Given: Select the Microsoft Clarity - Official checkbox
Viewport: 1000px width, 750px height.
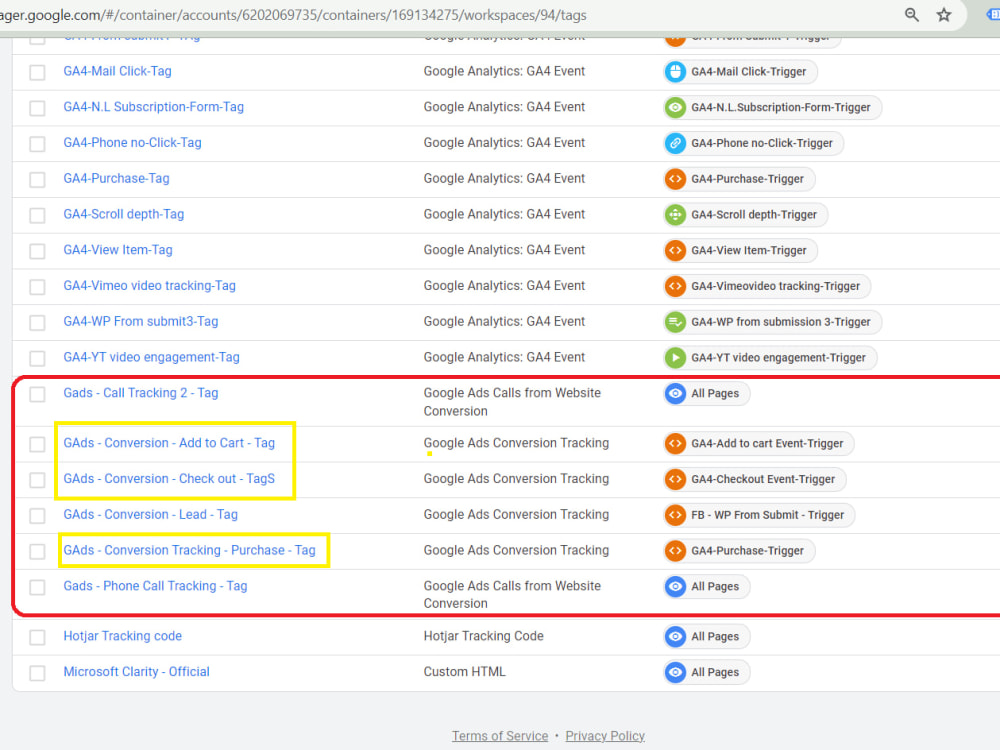Looking at the screenshot, I should pyautogui.click(x=38, y=672).
